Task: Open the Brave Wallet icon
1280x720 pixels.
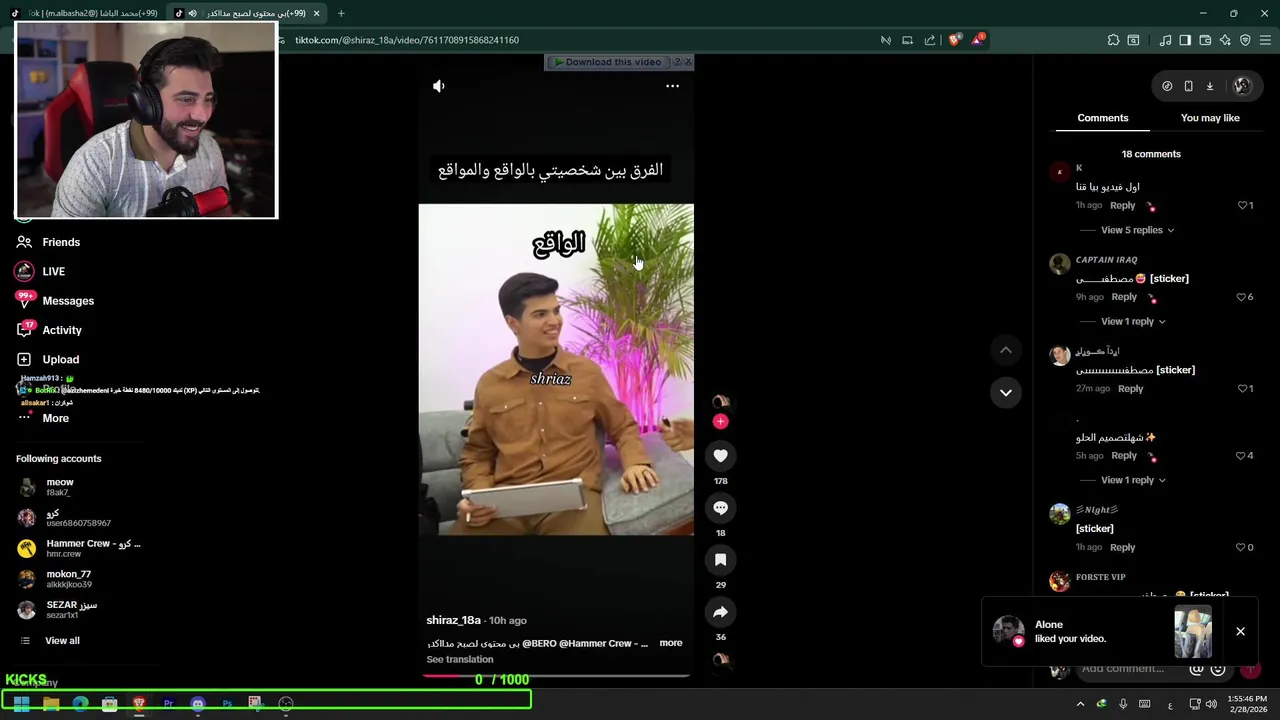Action: click(x=1205, y=40)
